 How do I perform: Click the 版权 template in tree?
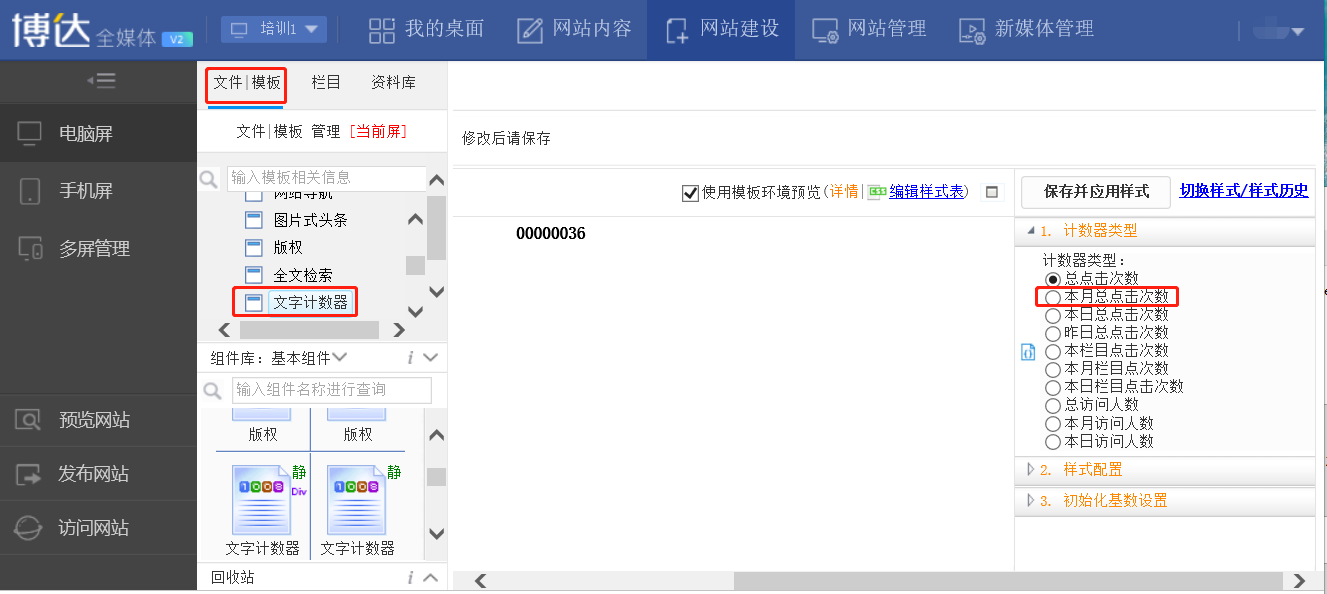click(x=288, y=247)
